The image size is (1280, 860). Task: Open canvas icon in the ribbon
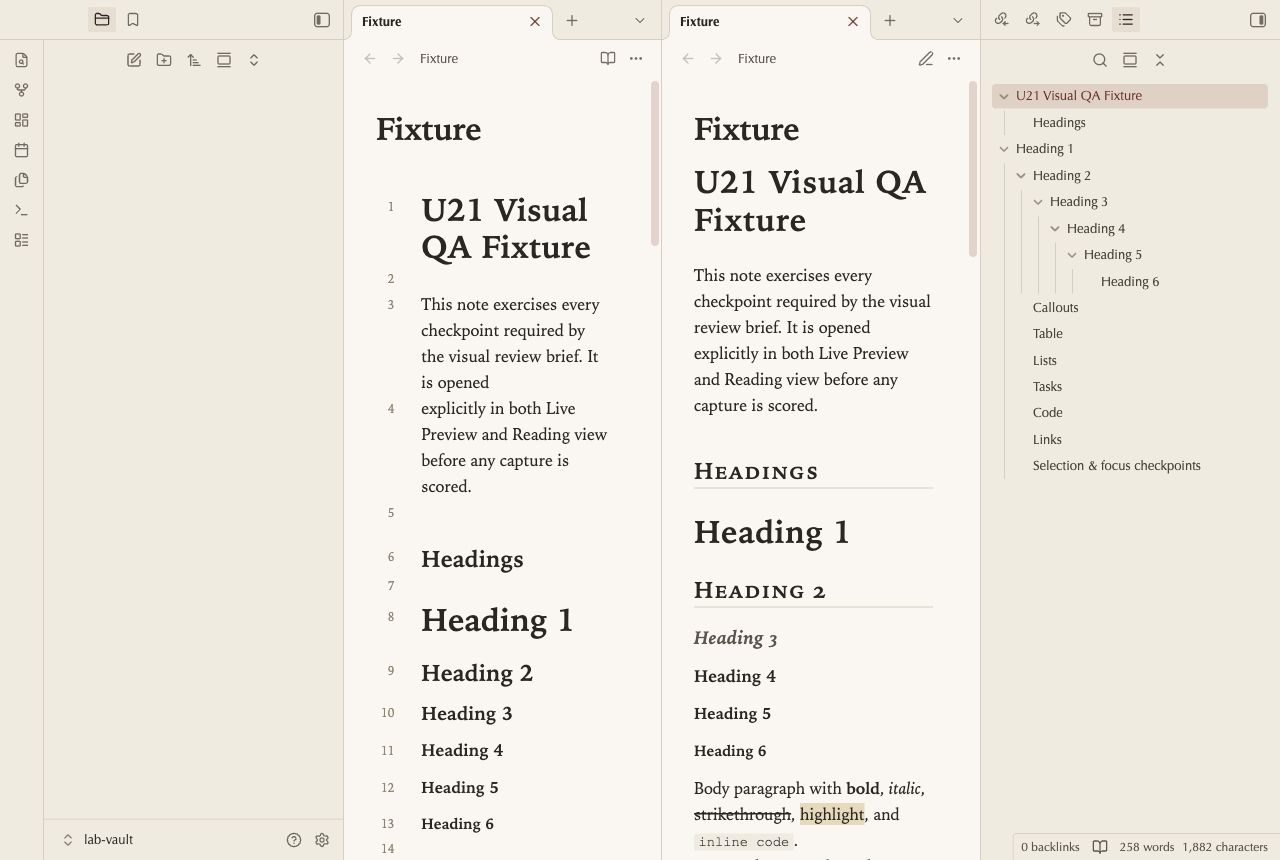[x=22, y=120]
